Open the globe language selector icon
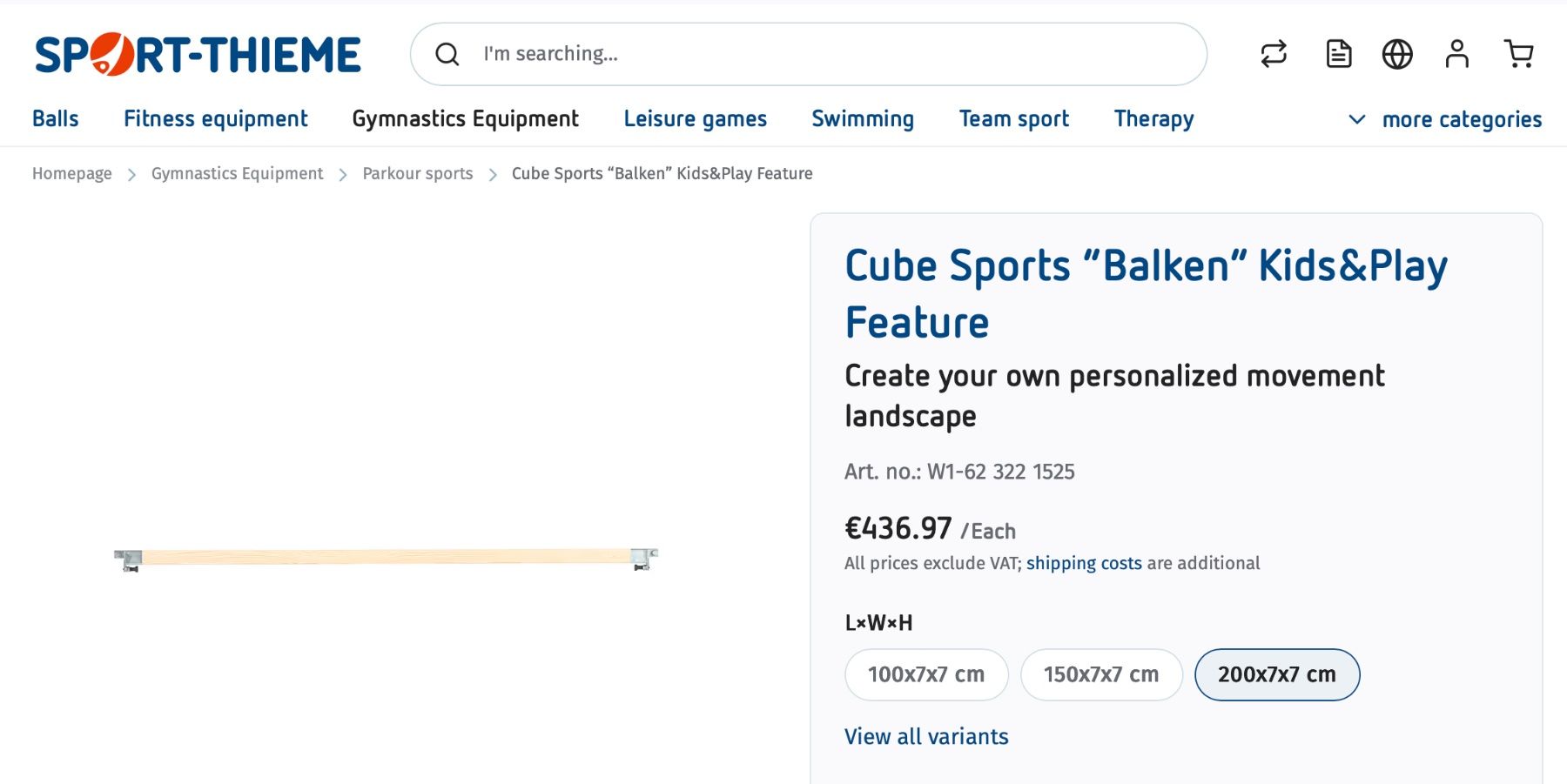 pyautogui.click(x=1397, y=54)
